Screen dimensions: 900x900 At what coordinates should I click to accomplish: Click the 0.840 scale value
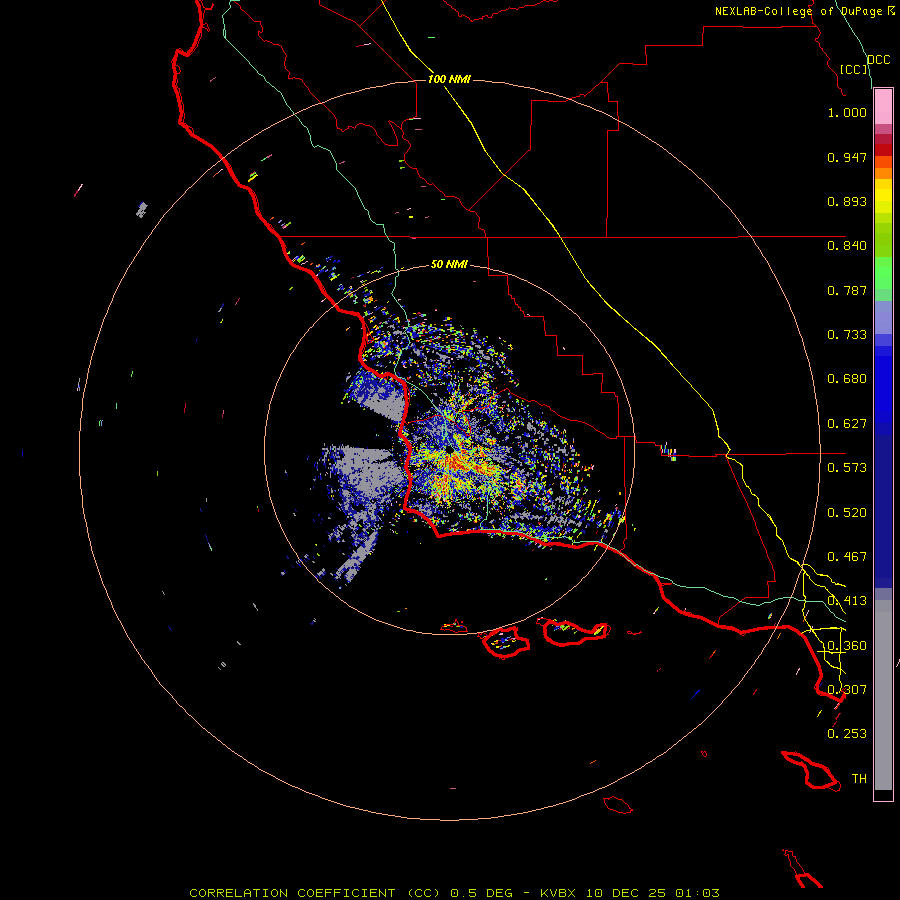click(847, 246)
